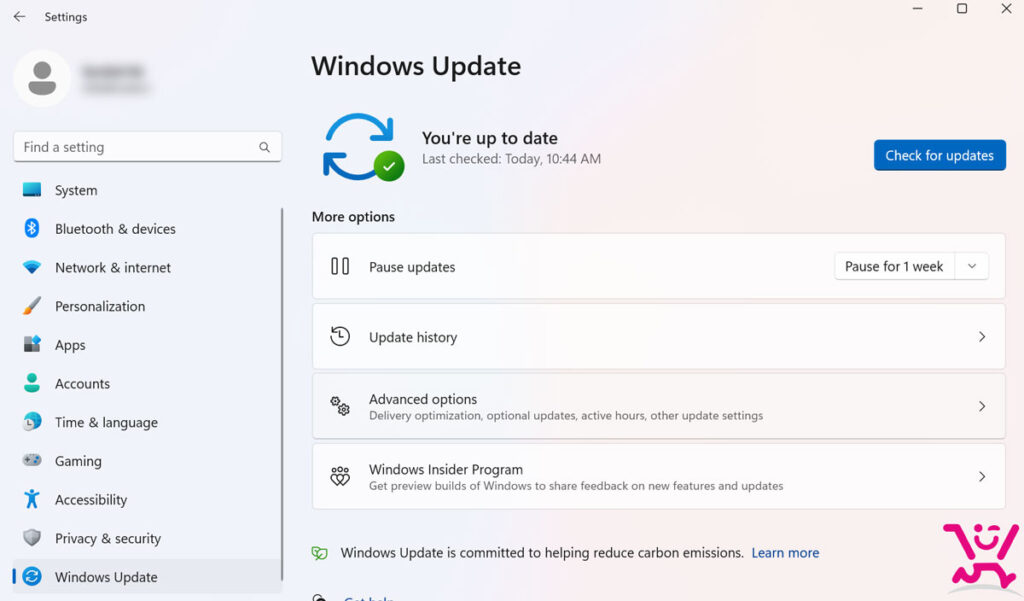Click the user profile avatar
The image size is (1024, 601).
(42, 78)
